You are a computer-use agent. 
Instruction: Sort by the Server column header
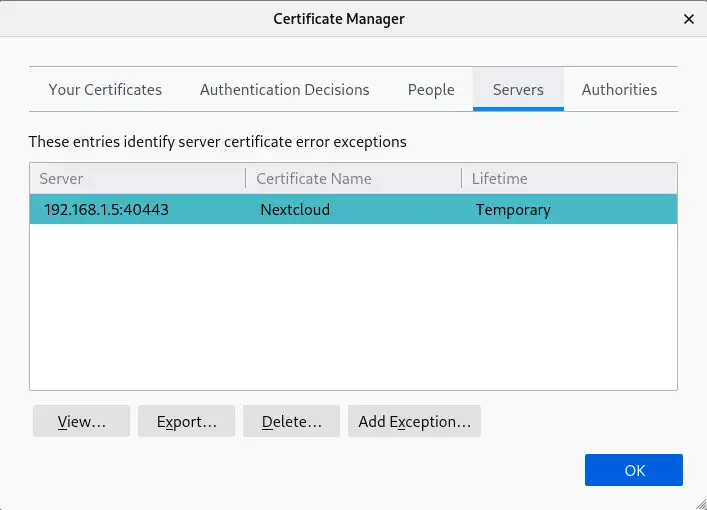point(137,179)
